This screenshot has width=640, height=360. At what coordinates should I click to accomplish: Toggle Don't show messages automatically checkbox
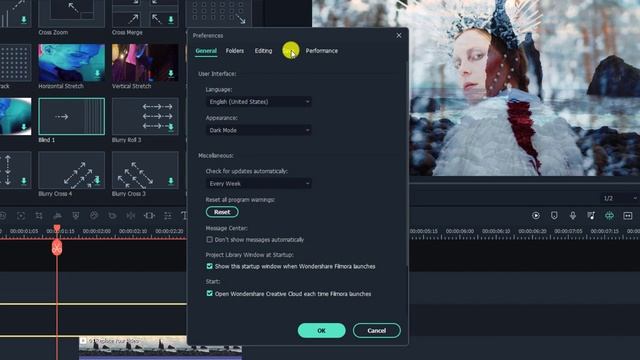[209, 240]
